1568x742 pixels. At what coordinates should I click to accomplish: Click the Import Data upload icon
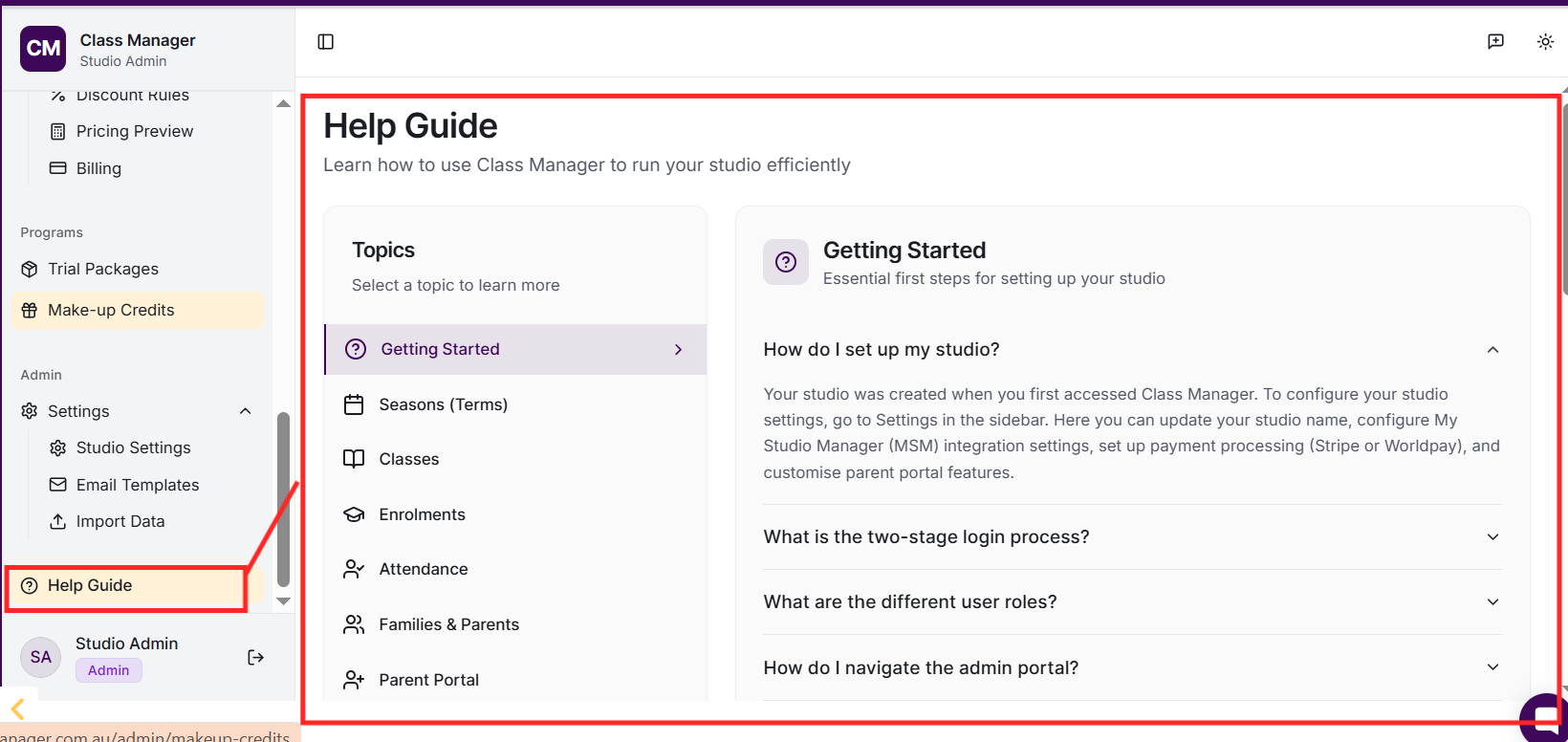(58, 522)
